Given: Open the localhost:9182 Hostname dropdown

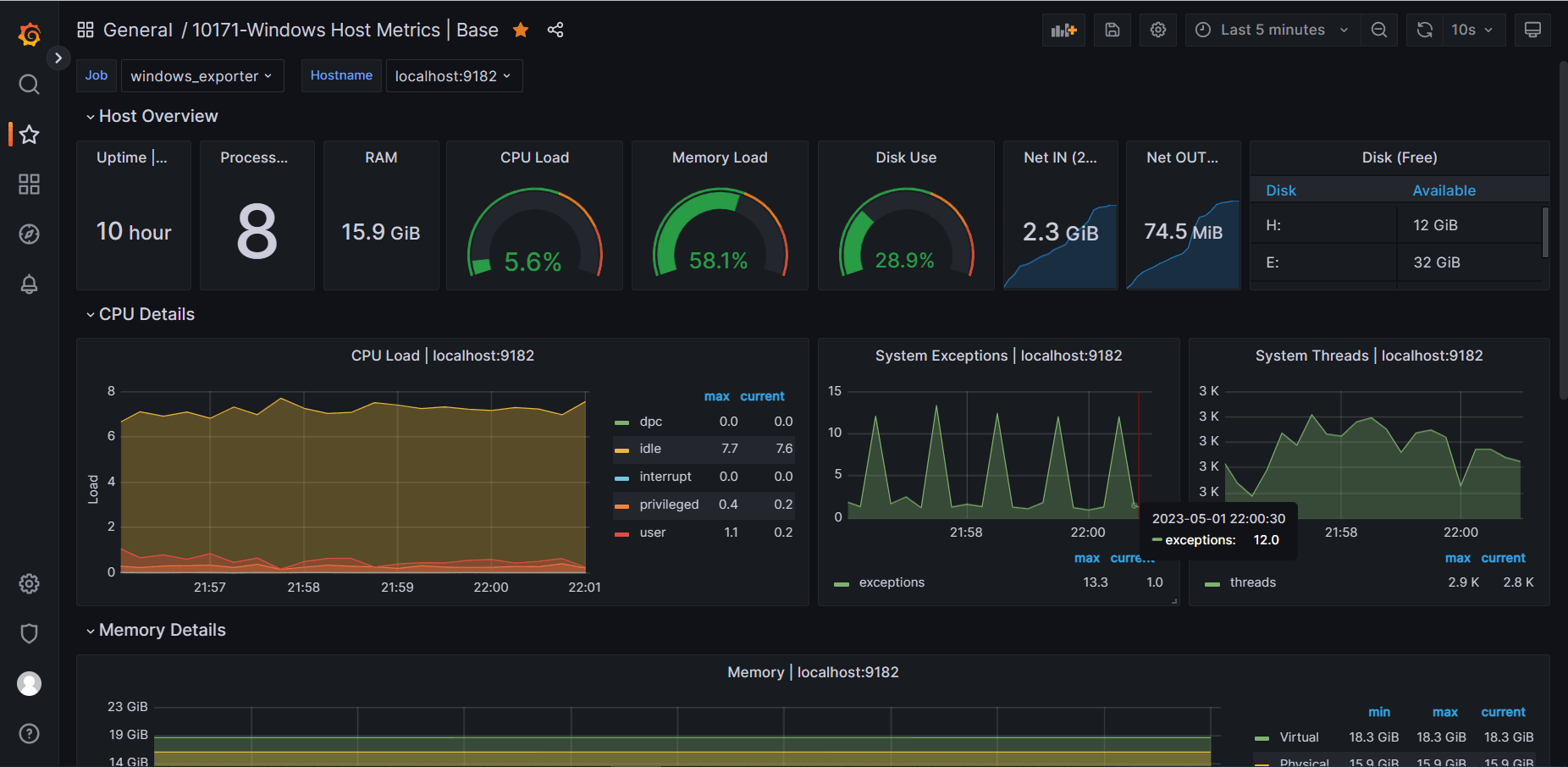Looking at the screenshot, I should click(453, 76).
